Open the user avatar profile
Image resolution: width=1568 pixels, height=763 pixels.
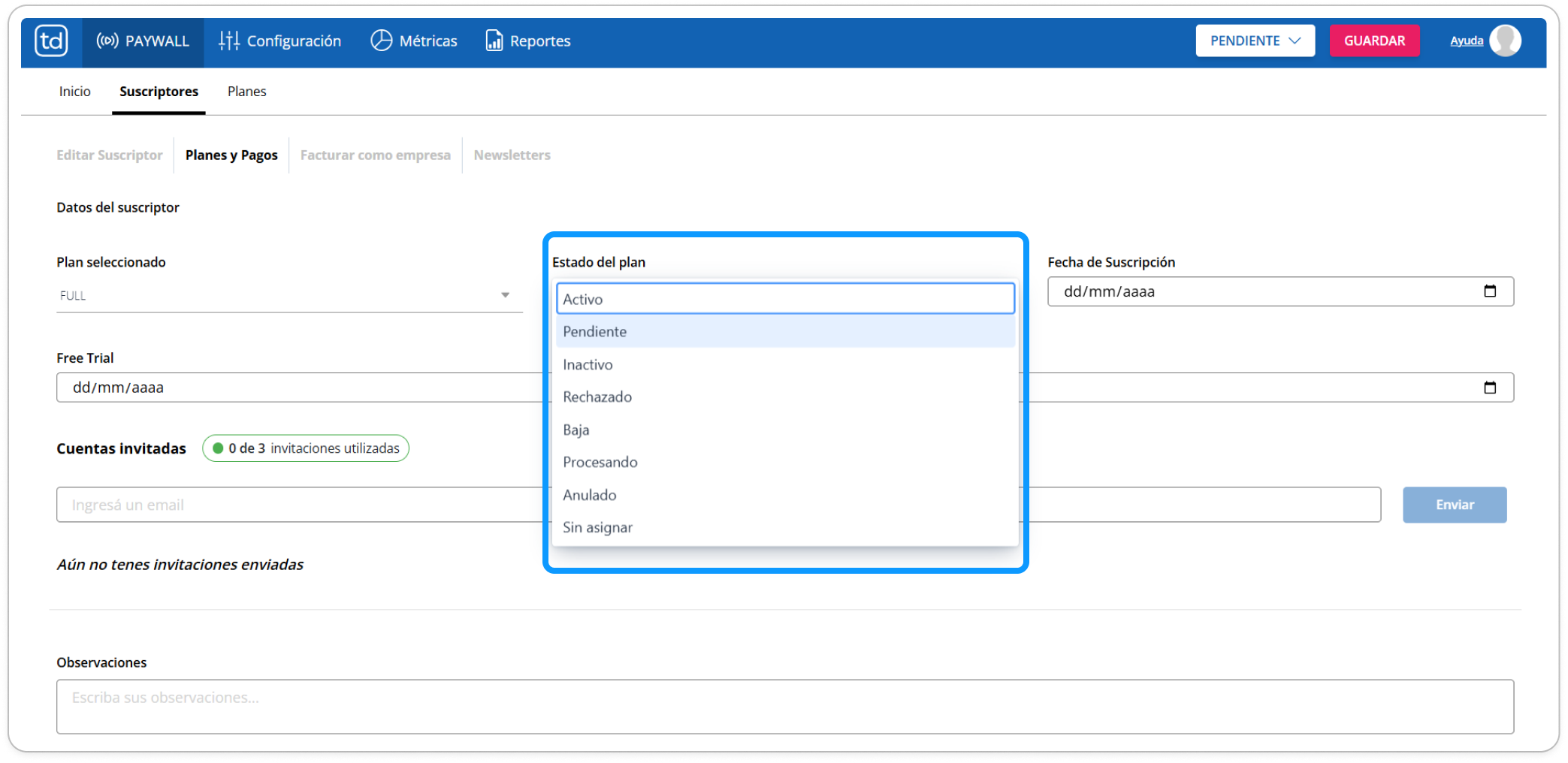tap(1505, 41)
